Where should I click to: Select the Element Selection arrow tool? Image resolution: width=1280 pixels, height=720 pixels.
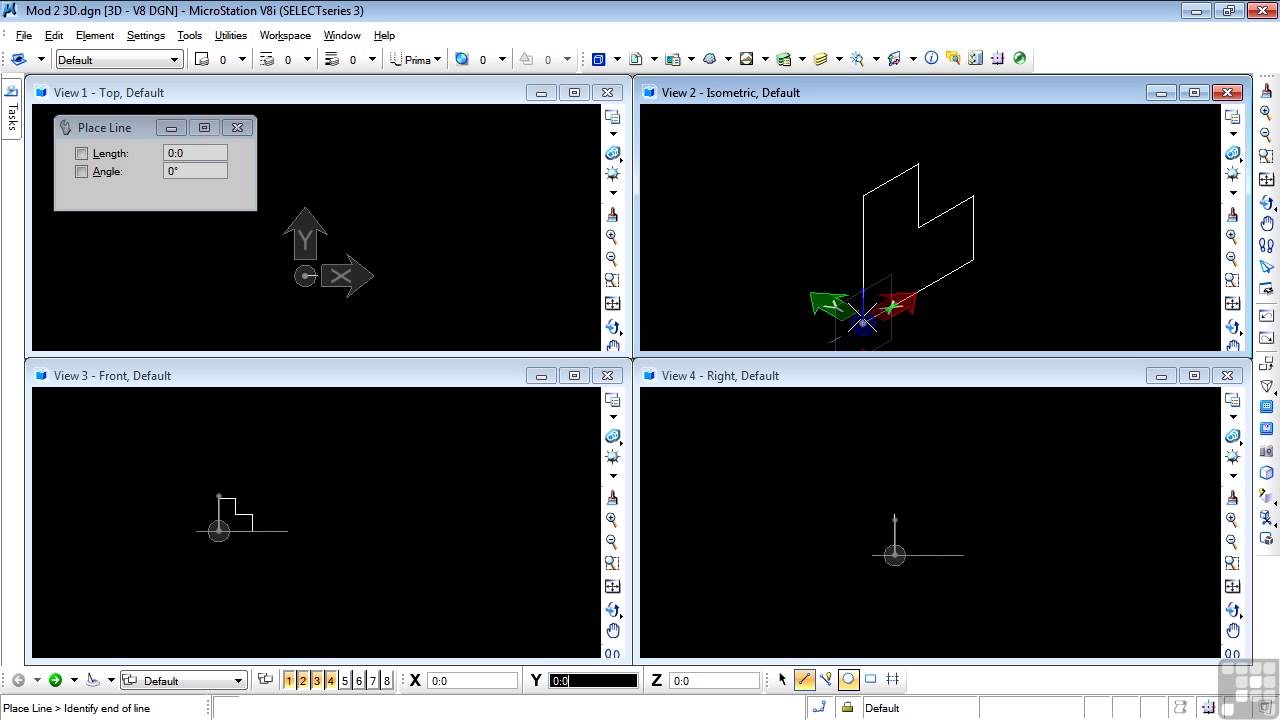coord(782,680)
